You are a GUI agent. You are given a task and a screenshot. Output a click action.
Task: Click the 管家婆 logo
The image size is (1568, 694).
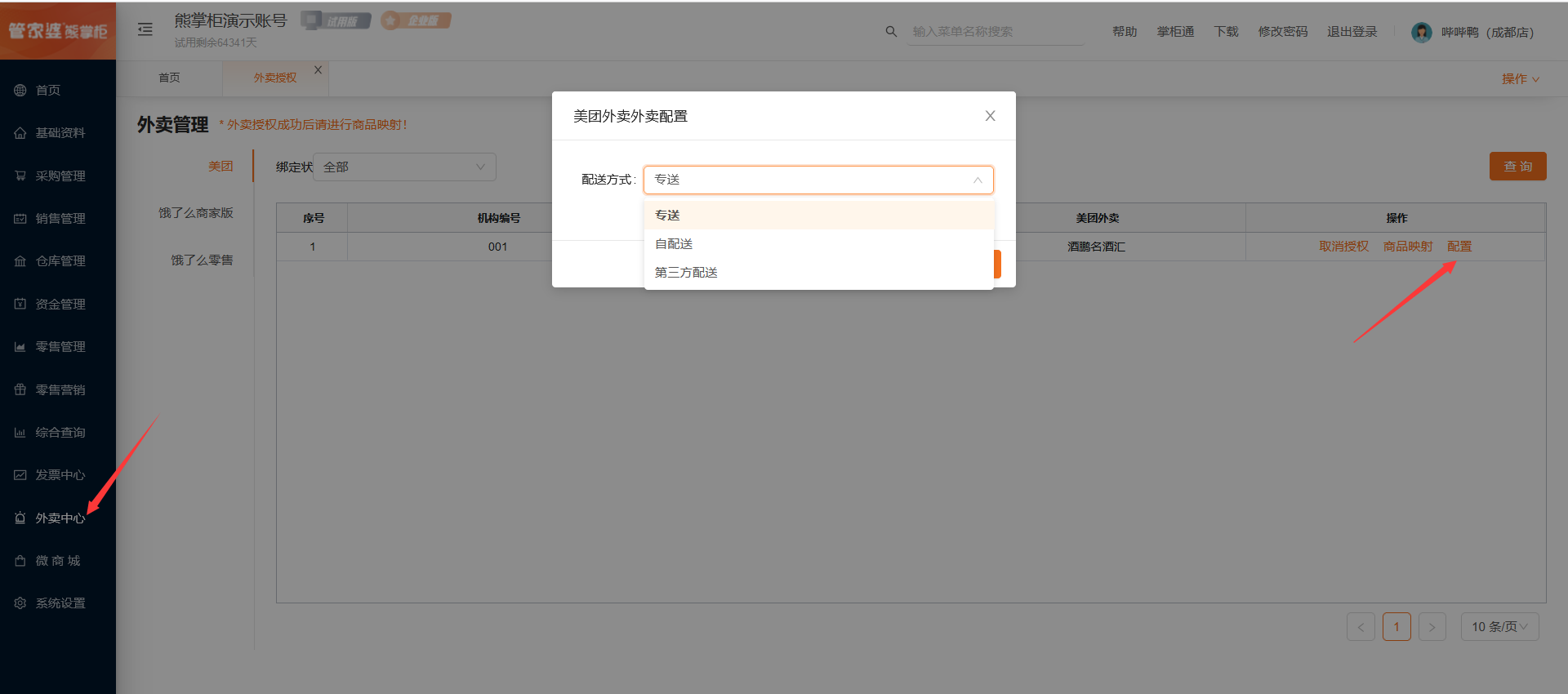pos(57,30)
